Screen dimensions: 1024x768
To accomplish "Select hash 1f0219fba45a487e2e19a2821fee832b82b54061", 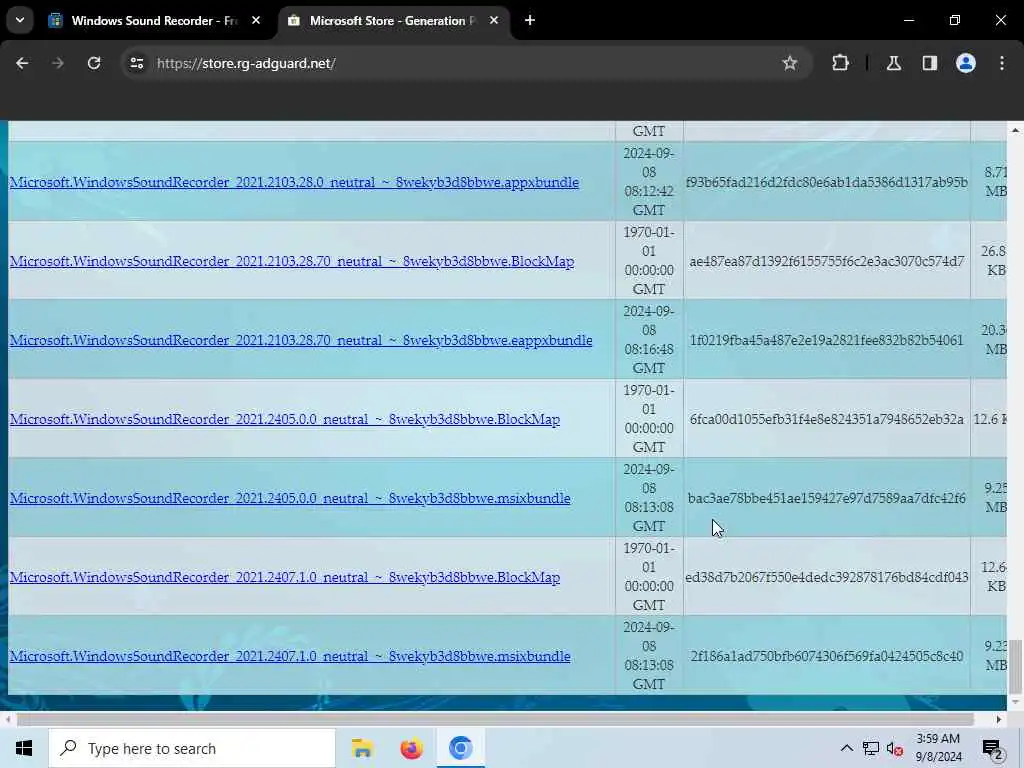I will coord(827,340).
